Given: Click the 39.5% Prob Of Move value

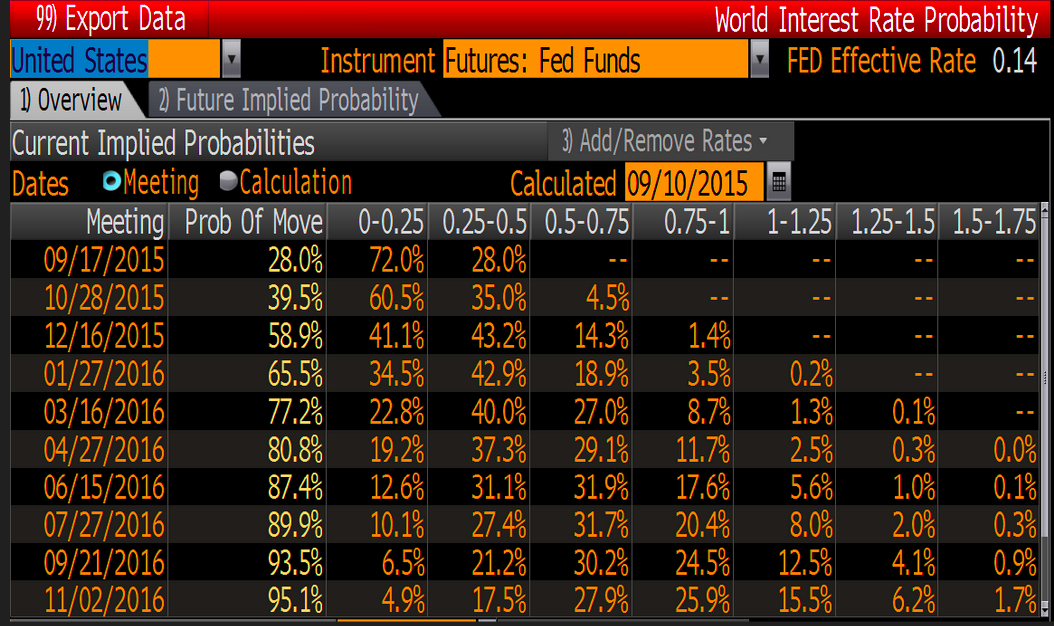Looking at the screenshot, I should [x=296, y=297].
